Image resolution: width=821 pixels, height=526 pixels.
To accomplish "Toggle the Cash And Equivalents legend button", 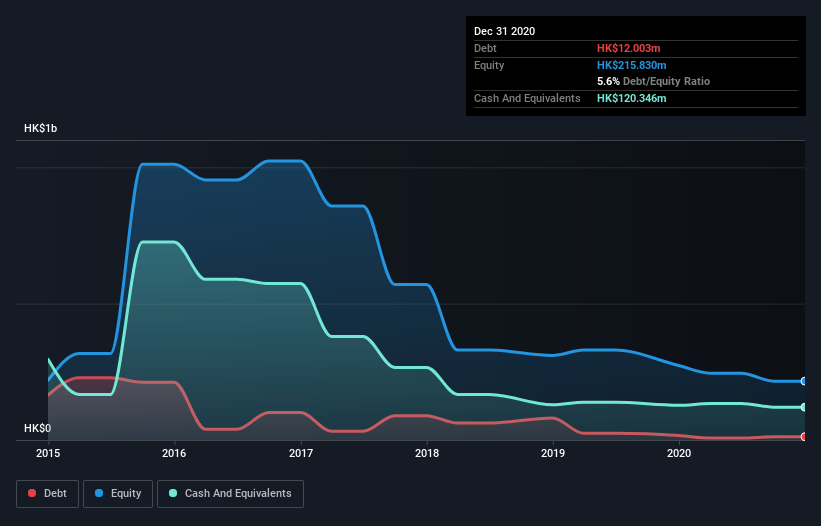I will pos(230,494).
